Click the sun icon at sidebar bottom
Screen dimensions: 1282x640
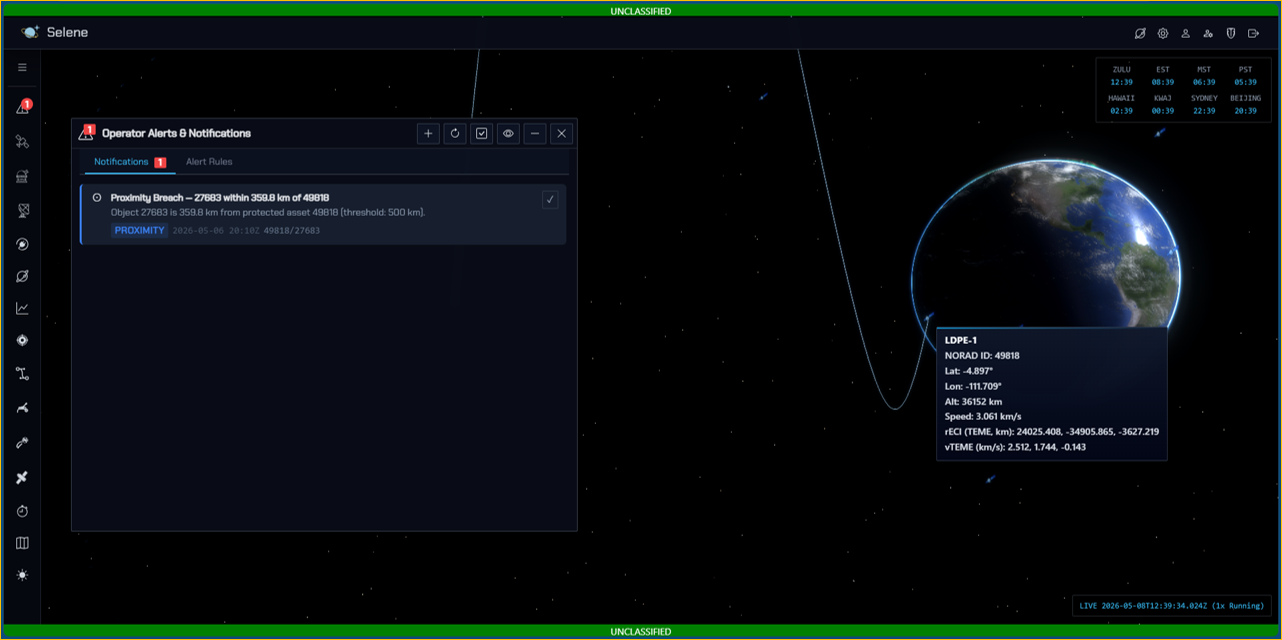tap(22, 575)
